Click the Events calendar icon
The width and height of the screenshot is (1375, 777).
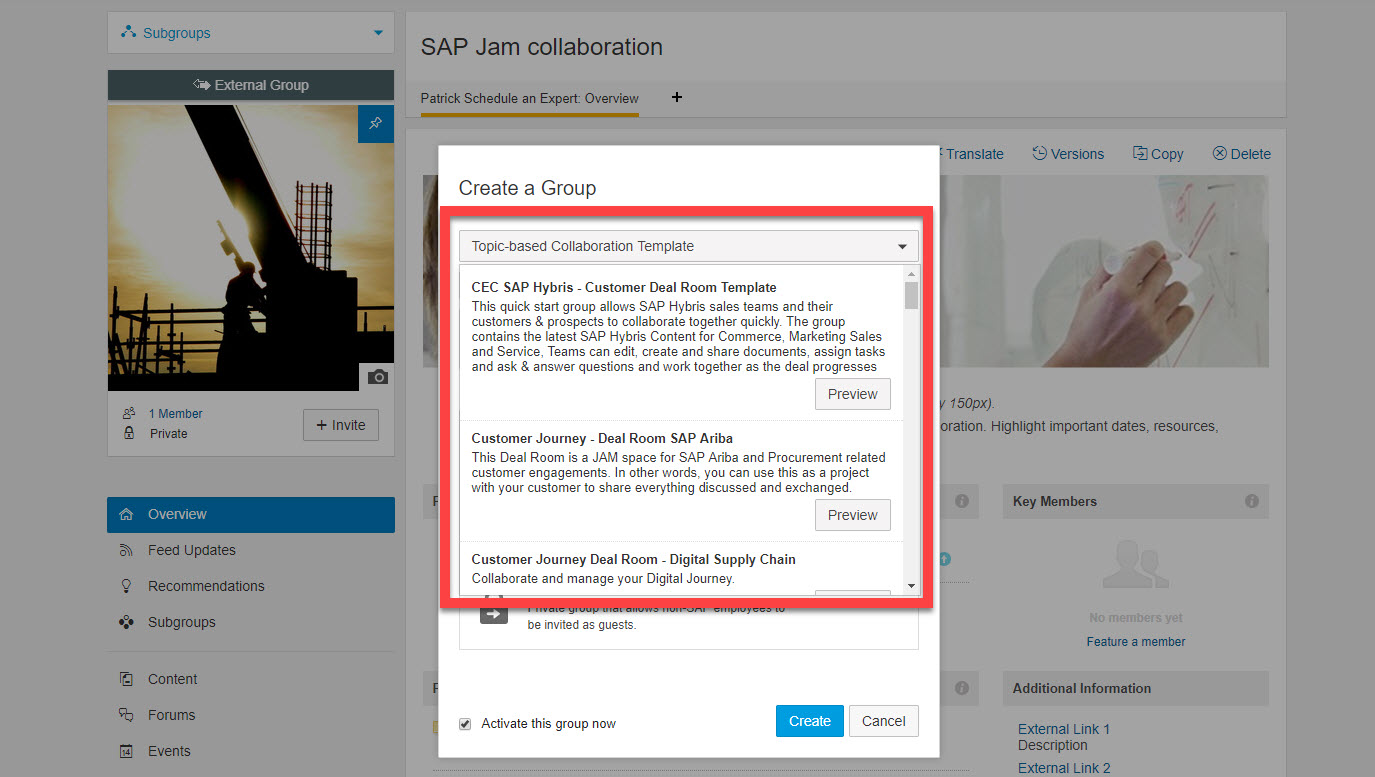[x=126, y=751]
